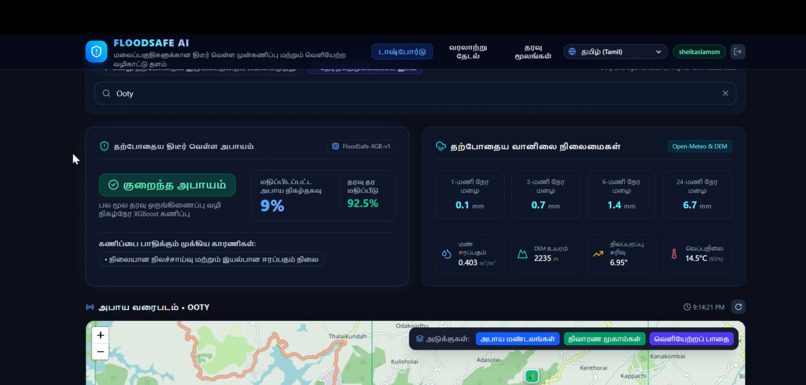Click the shield icon beside flash flood risk heading
Viewport: 806px width, 385px height.
[104, 146]
